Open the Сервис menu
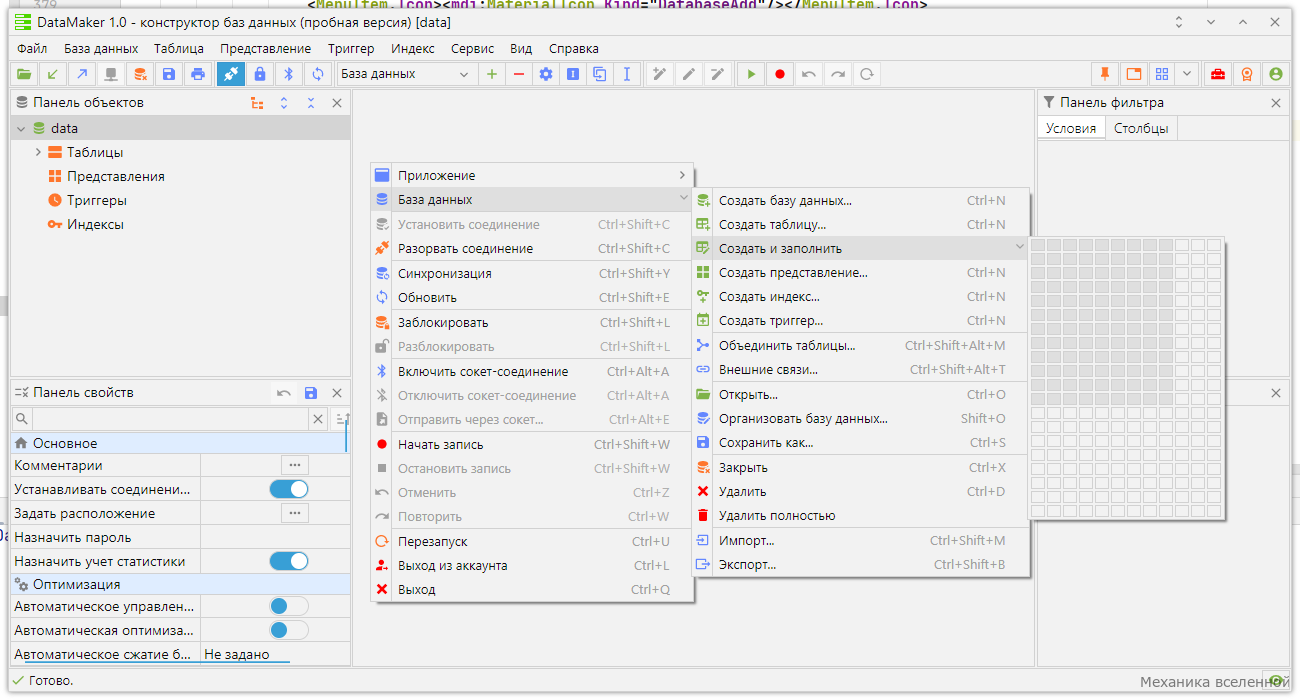1300x700 pixels. click(472, 48)
